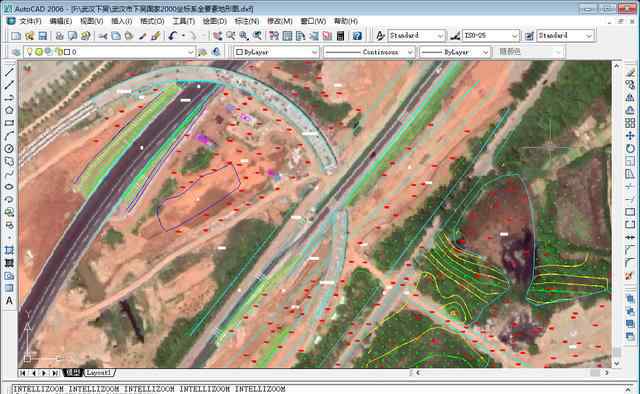Viewport: 640px width, 394px height.
Task: Select the Rectangle draw tool
Action: (x=9, y=123)
